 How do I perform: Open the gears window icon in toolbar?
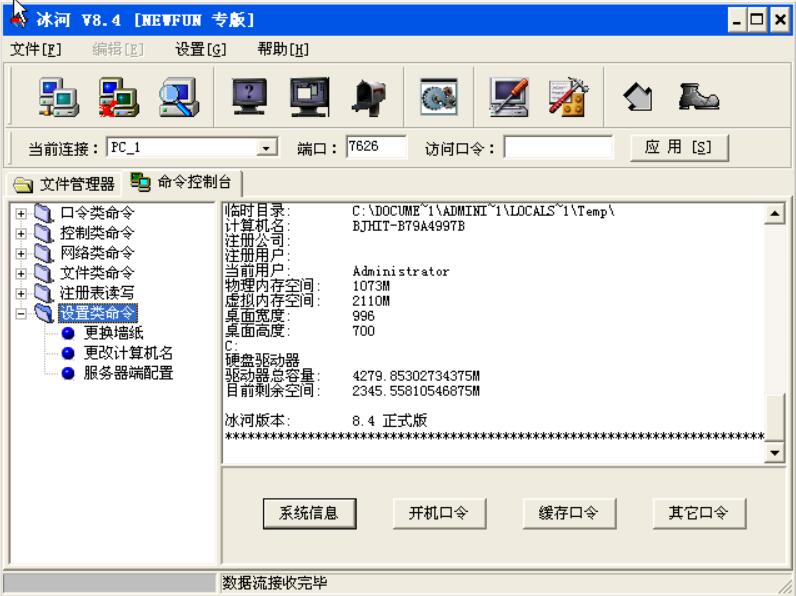[x=439, y=96]
